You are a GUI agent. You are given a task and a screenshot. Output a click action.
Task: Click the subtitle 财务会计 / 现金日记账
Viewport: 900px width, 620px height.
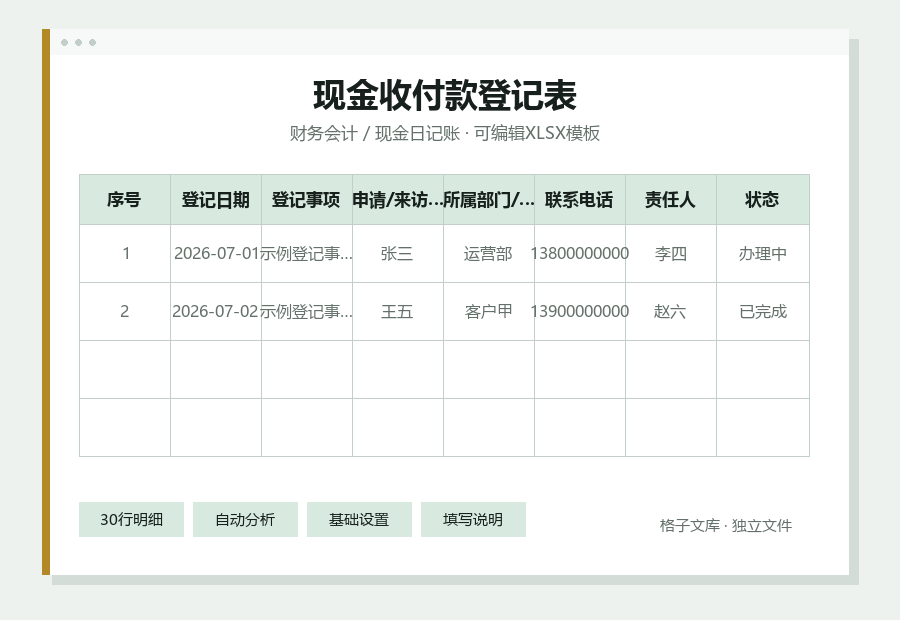tap(375, 133)
